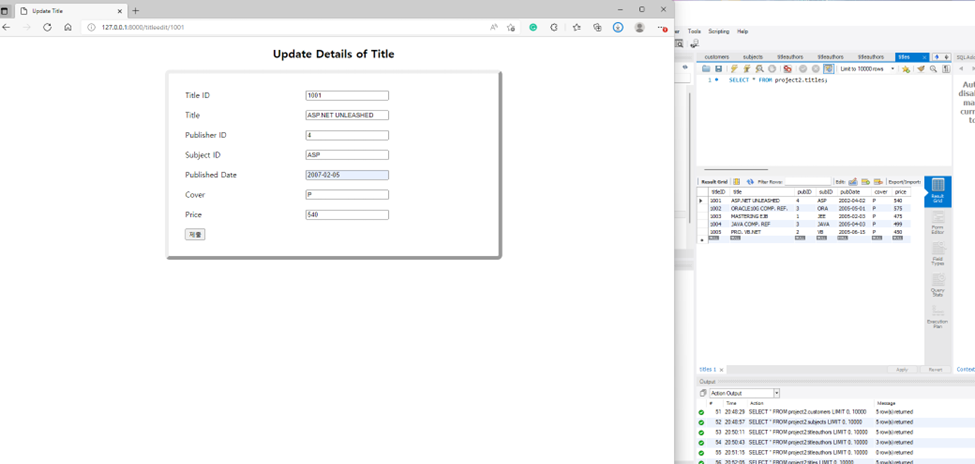The width and height of the screenshot is (975, 464).
Task: Commit transaction checkmark icon
Action: tap(803, 69)
